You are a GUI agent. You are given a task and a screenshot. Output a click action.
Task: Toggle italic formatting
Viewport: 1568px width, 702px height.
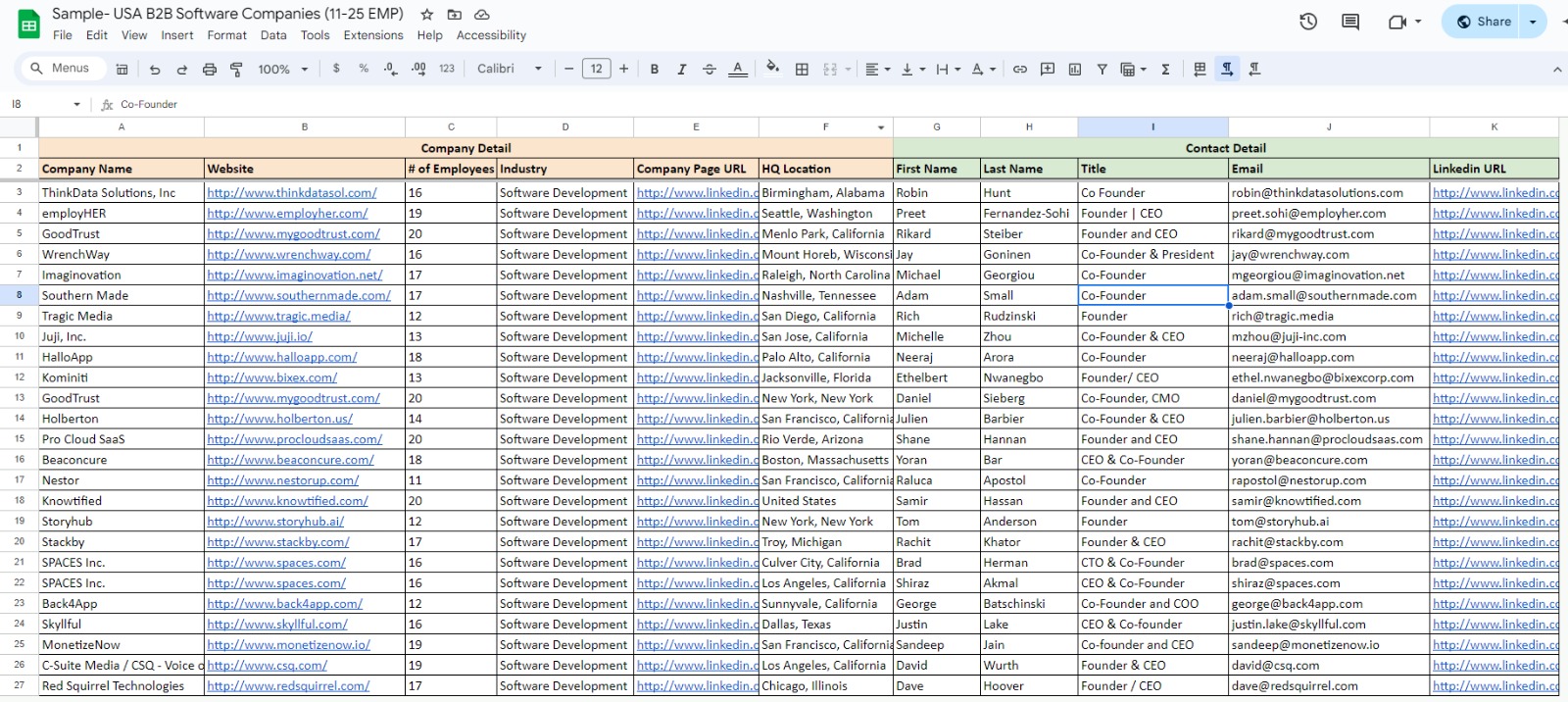click(x=682, y=69)
